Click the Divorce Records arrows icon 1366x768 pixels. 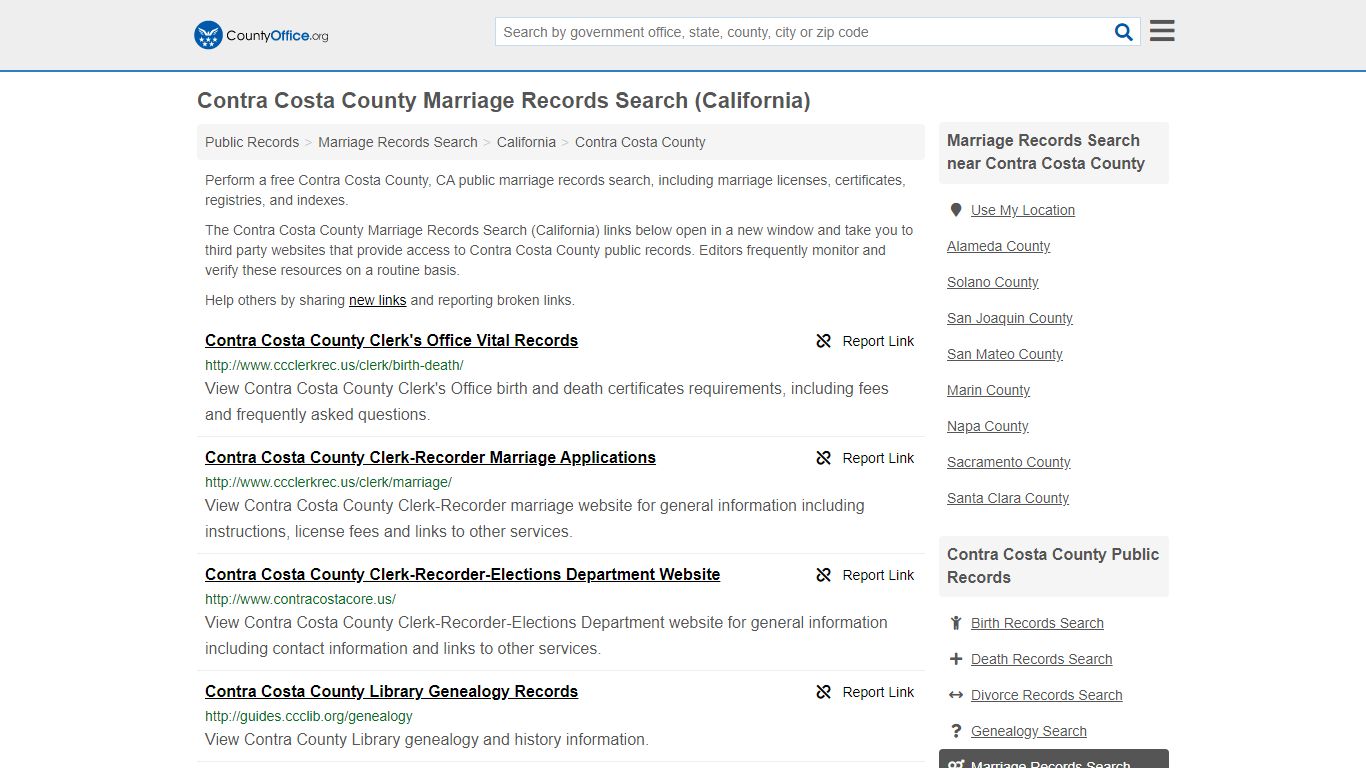[x=956, y=695]
